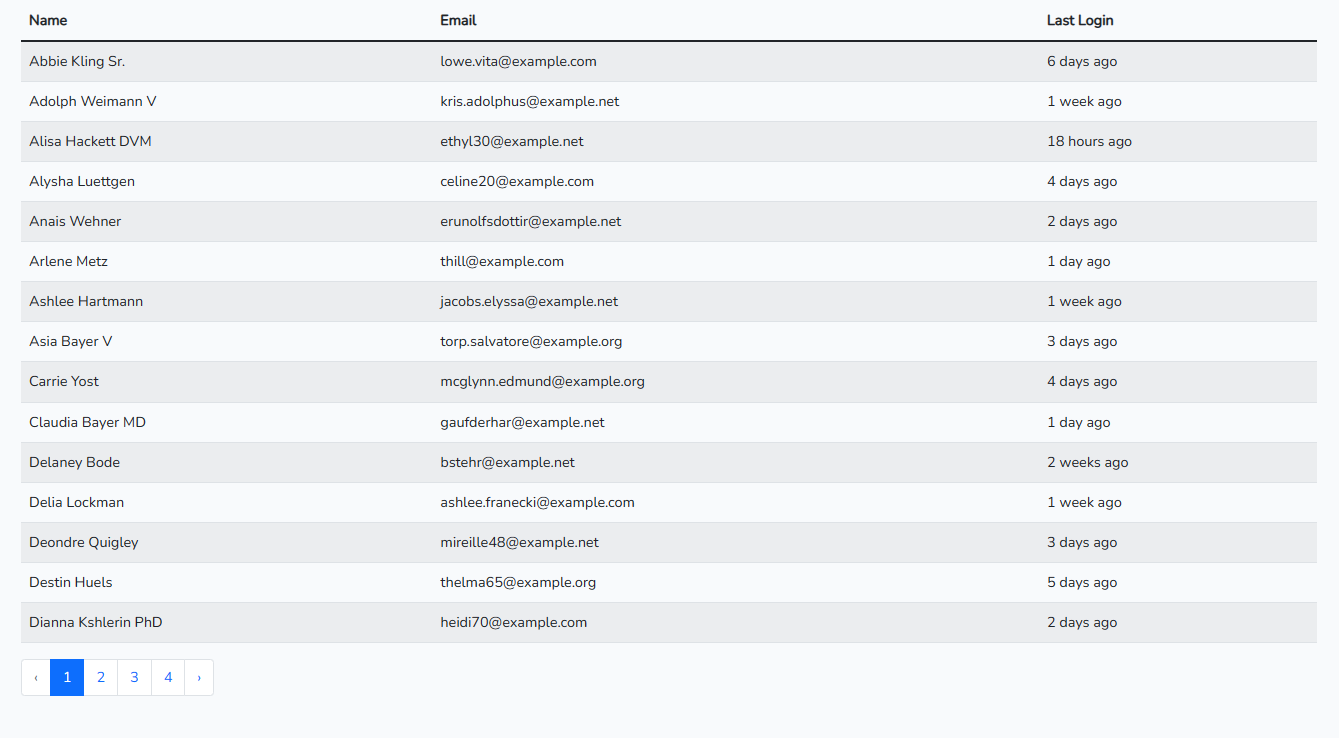Select the name Abbie Kling Sr.

77,61
